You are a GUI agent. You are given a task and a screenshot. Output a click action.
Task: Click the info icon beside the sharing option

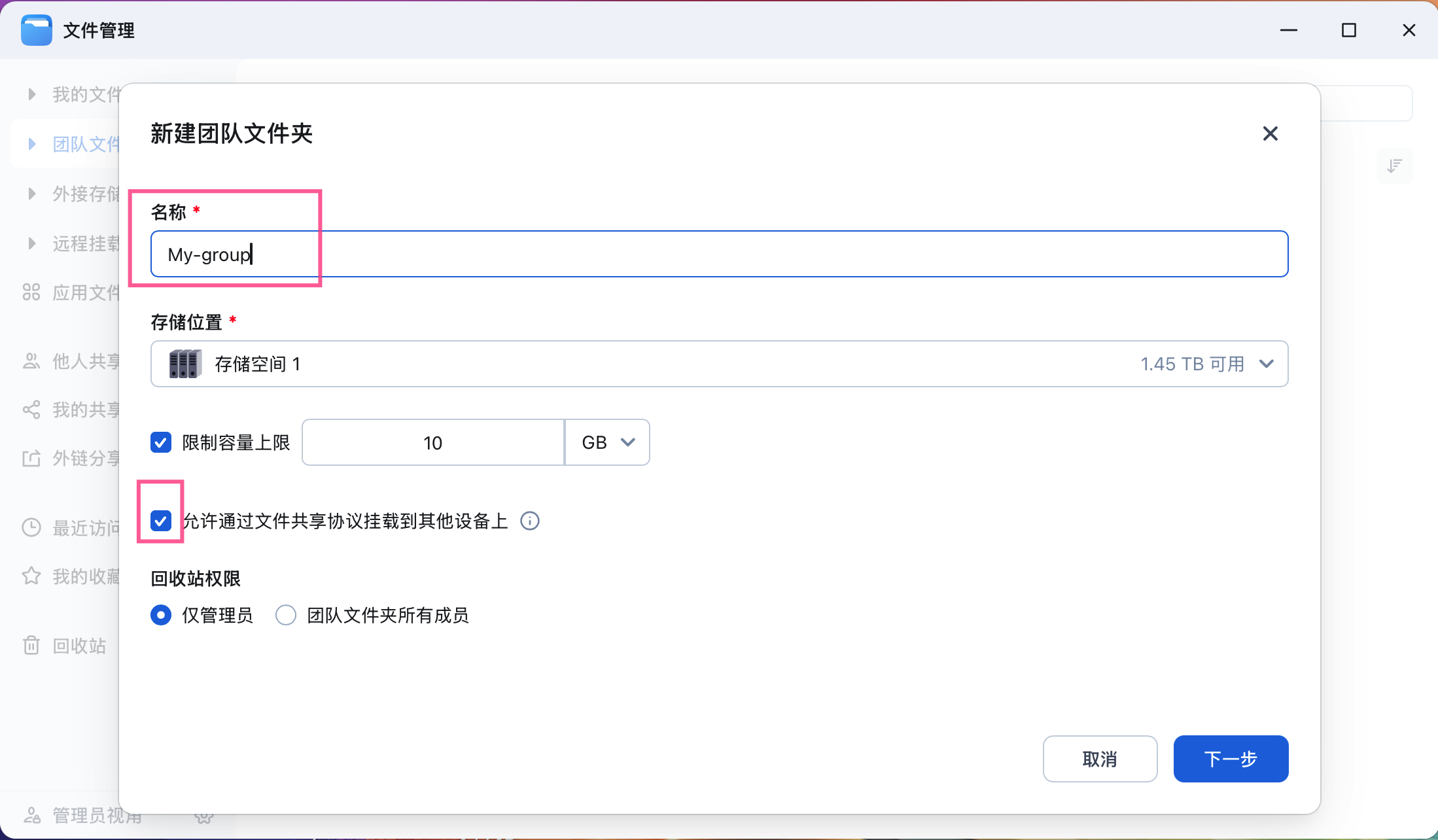click(529, 521)
